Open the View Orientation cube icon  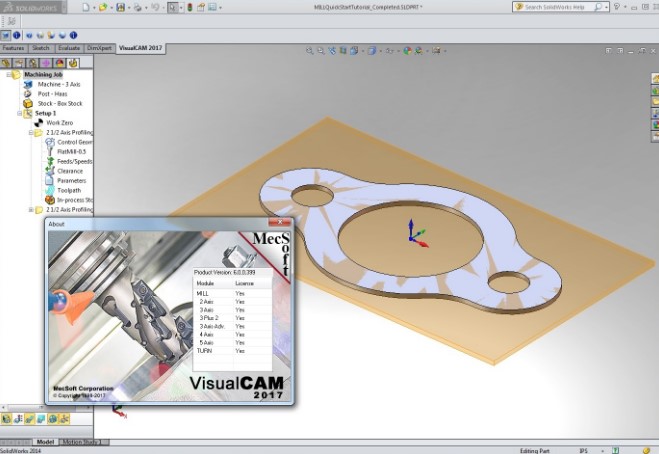pos(354,51)
